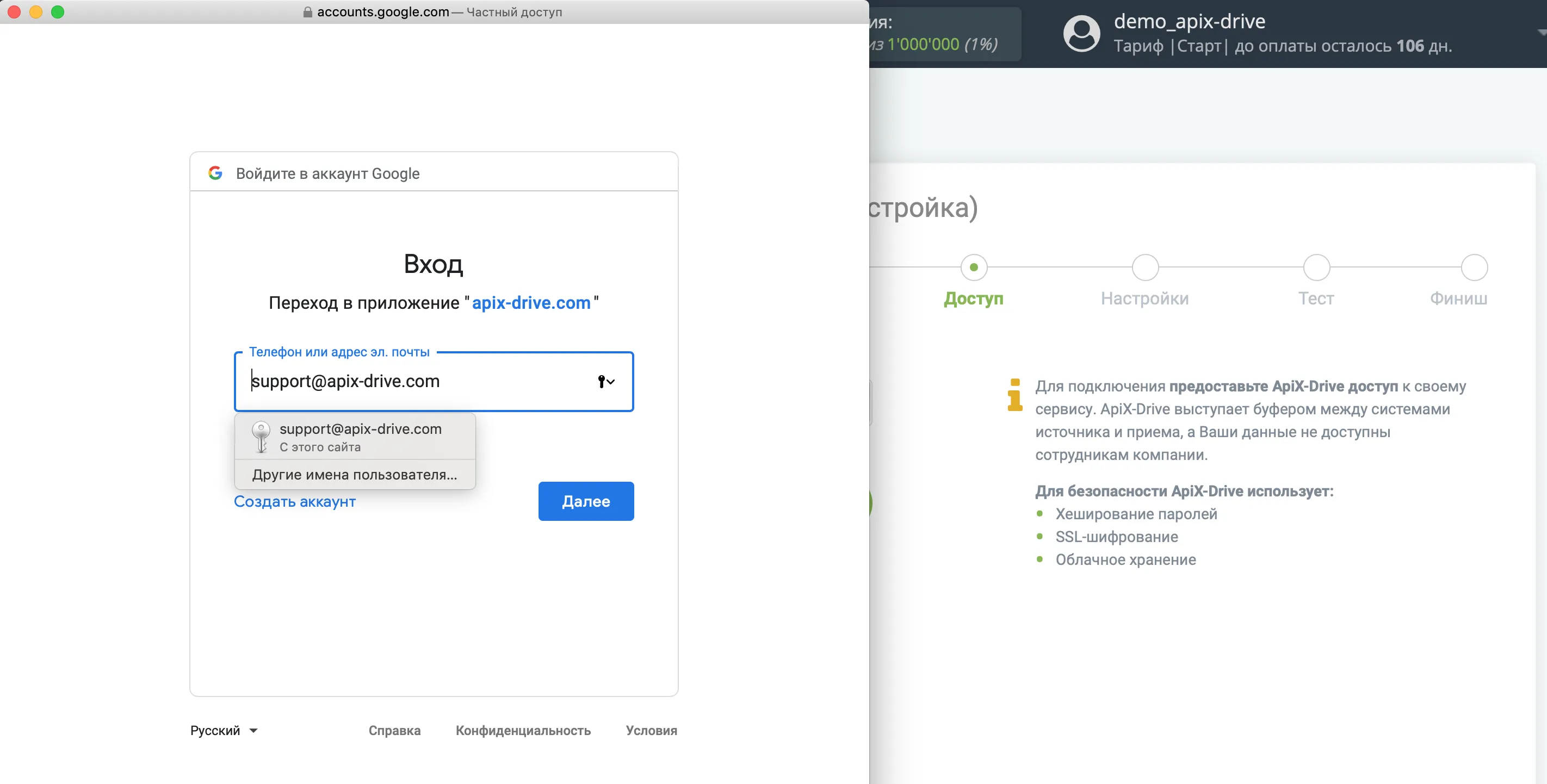1547x784 pixels.
Task: Open the password key autofill icon in email field
Action: [606, 381]
